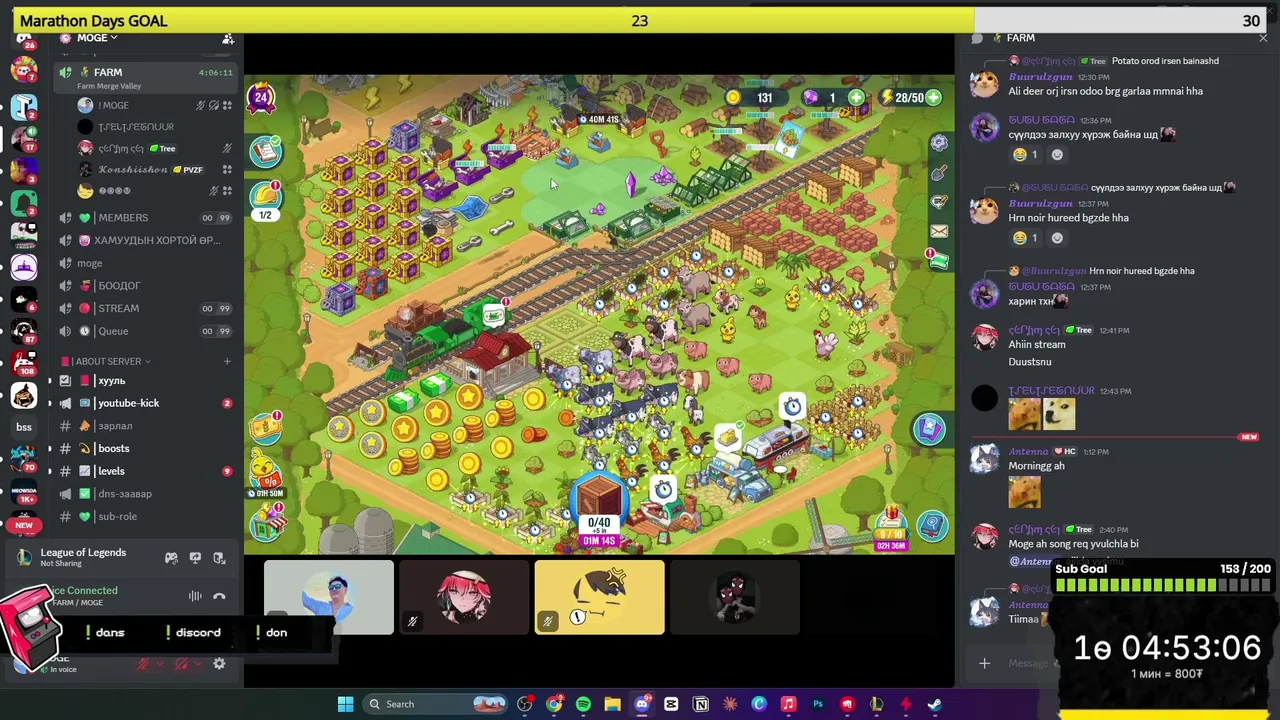
Task: Open Photoshop from the taskbar
Action: pos(818,704)
